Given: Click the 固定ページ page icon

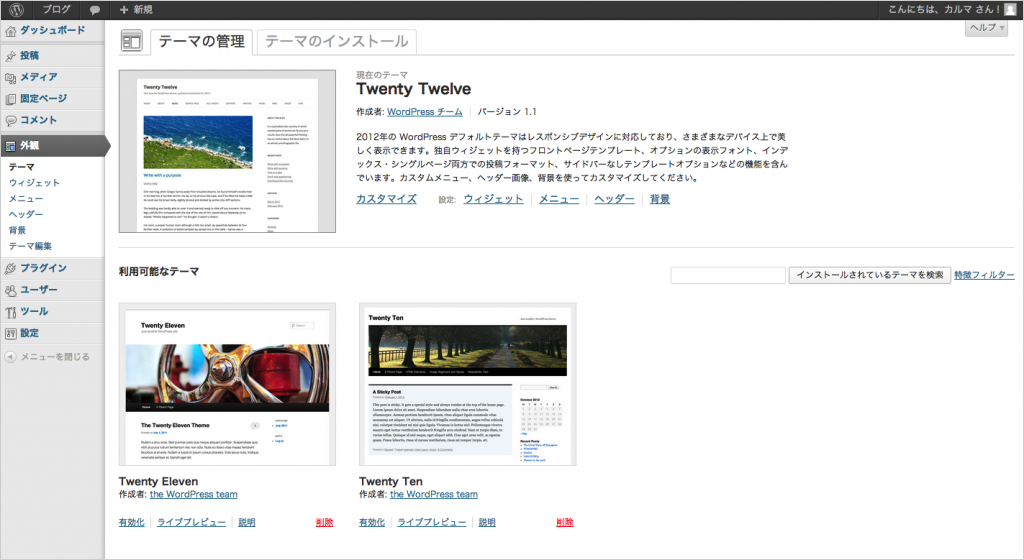Looking at the screenshot, I should (x=10, y=99).
